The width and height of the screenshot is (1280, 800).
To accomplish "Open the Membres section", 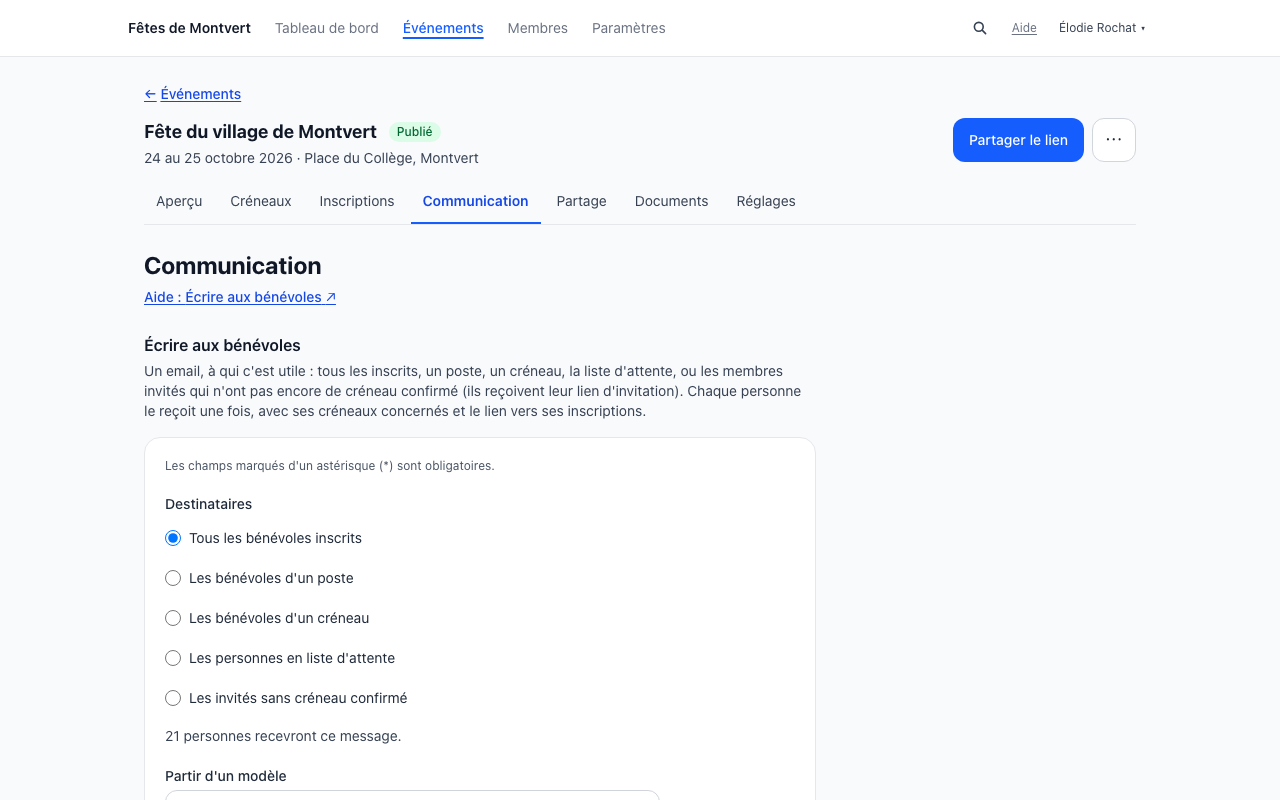I will coord(538,28).
